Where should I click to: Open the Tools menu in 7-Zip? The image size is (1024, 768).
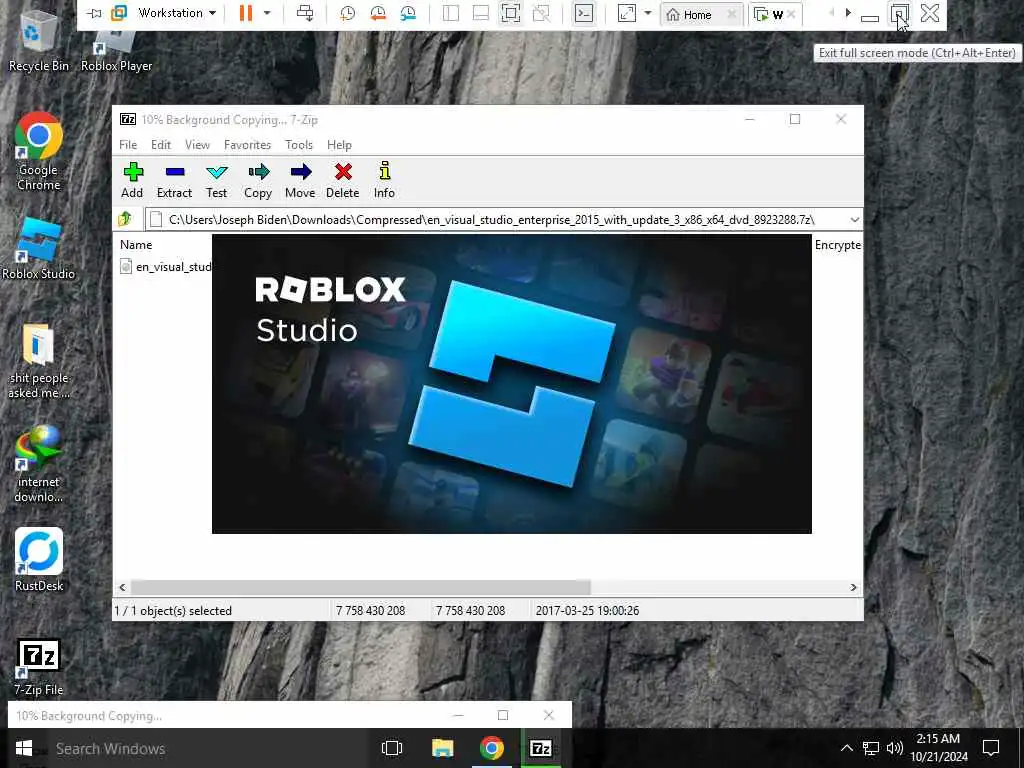(x=298, y=144)
